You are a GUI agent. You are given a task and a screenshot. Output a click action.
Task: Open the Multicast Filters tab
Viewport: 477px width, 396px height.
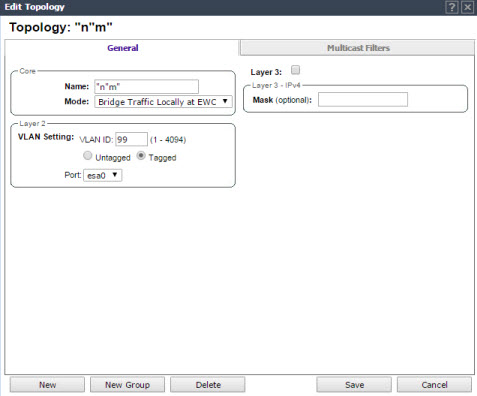click(x=358, y=48)
